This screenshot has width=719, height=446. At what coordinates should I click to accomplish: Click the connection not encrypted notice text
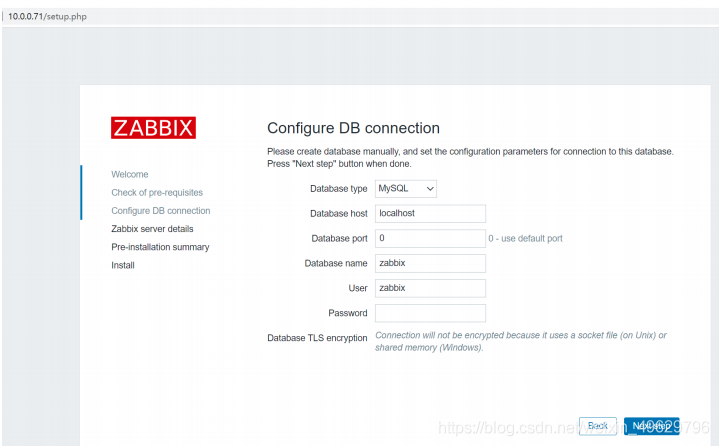521,341
